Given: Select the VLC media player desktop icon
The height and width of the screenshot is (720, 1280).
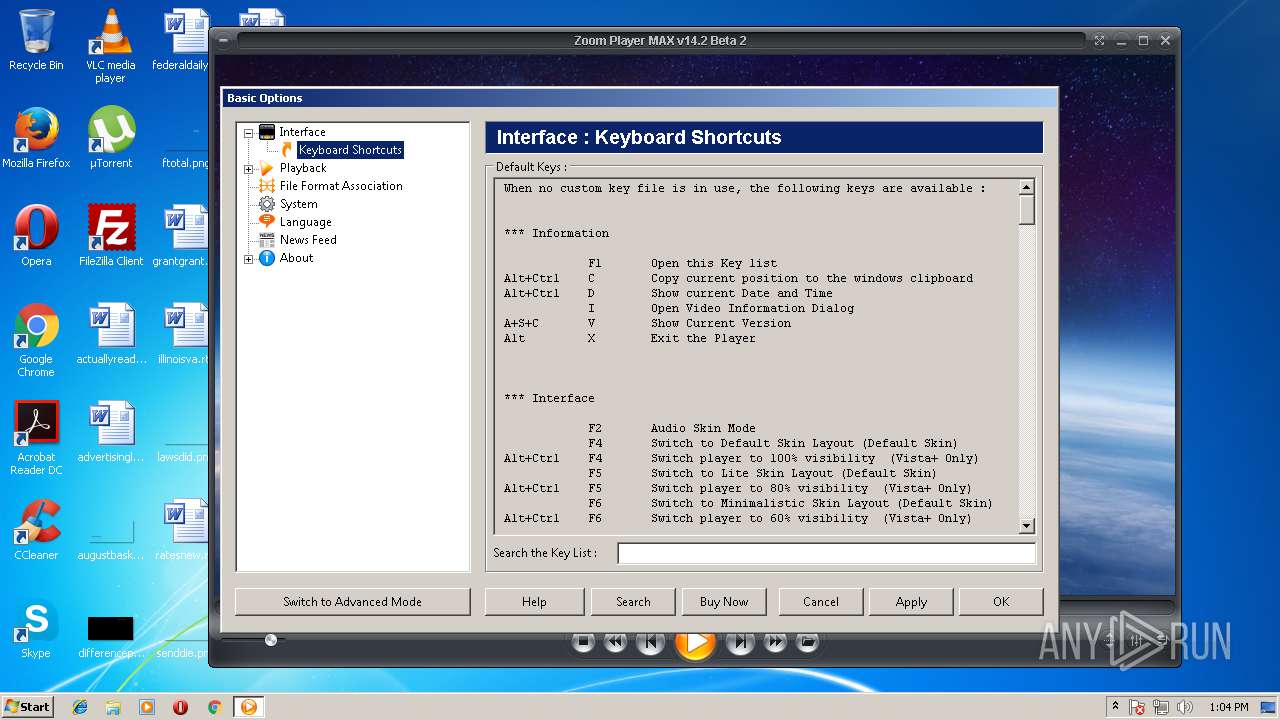Looking at the screenshot, I should coord(110,46).
